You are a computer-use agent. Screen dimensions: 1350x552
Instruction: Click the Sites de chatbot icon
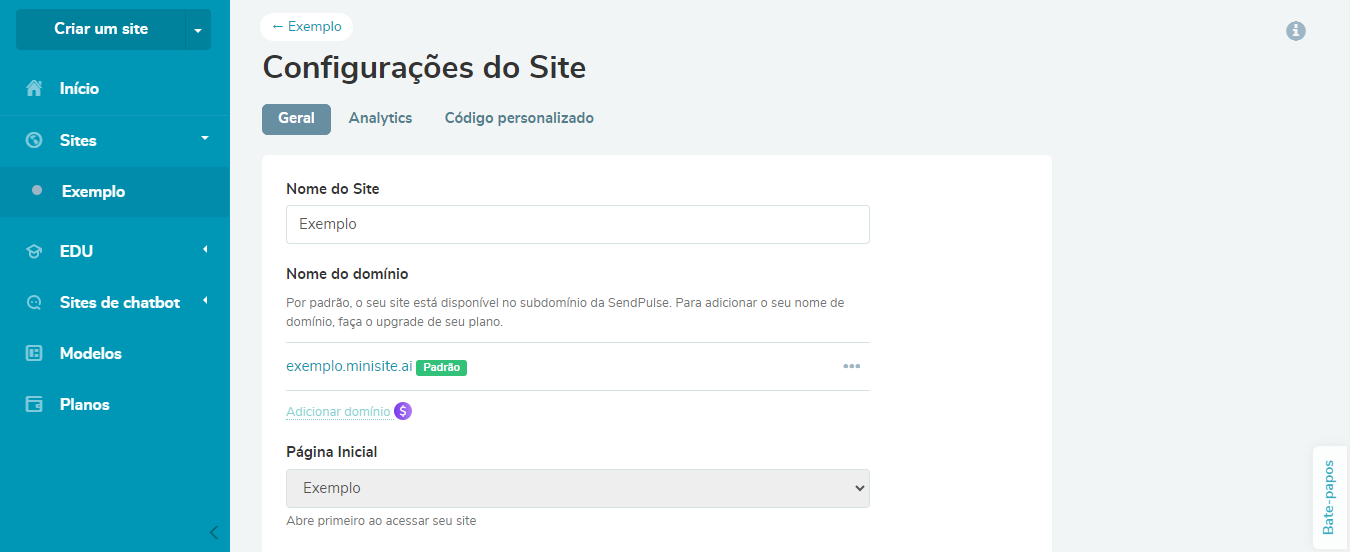tap(34, 302)
